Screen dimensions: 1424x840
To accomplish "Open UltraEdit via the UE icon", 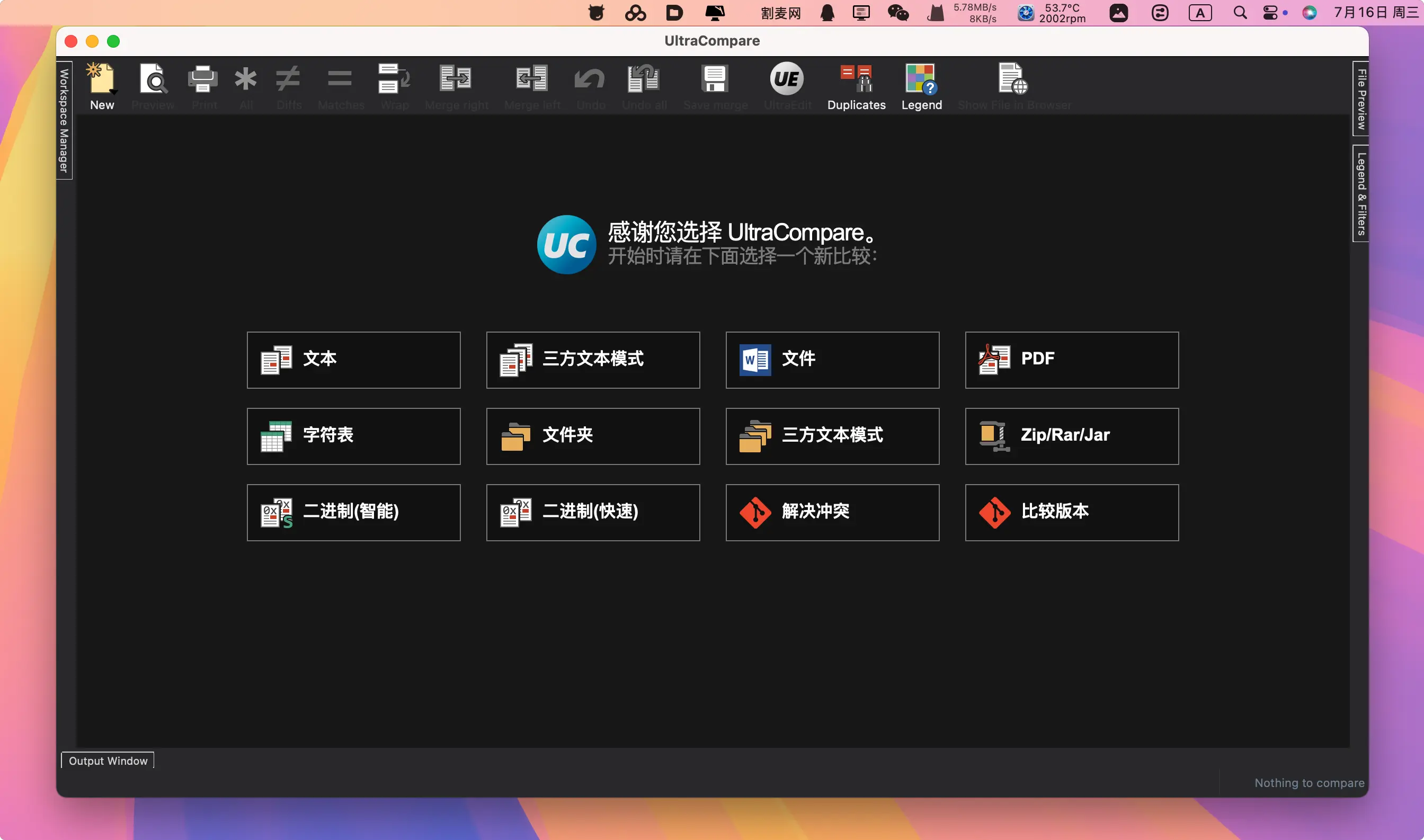I will tap(787, 79).
